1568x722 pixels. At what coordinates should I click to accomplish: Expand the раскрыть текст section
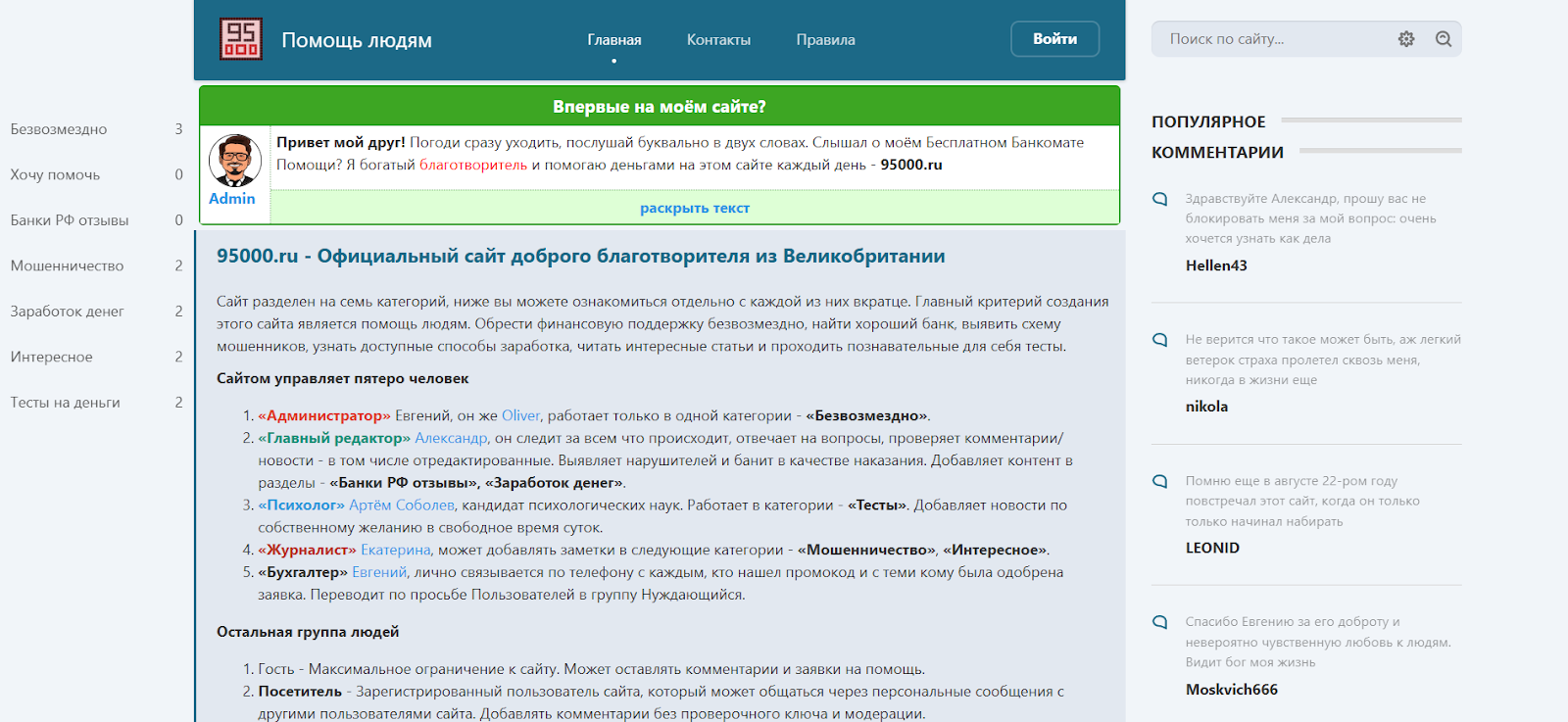(x=695, y=208)
